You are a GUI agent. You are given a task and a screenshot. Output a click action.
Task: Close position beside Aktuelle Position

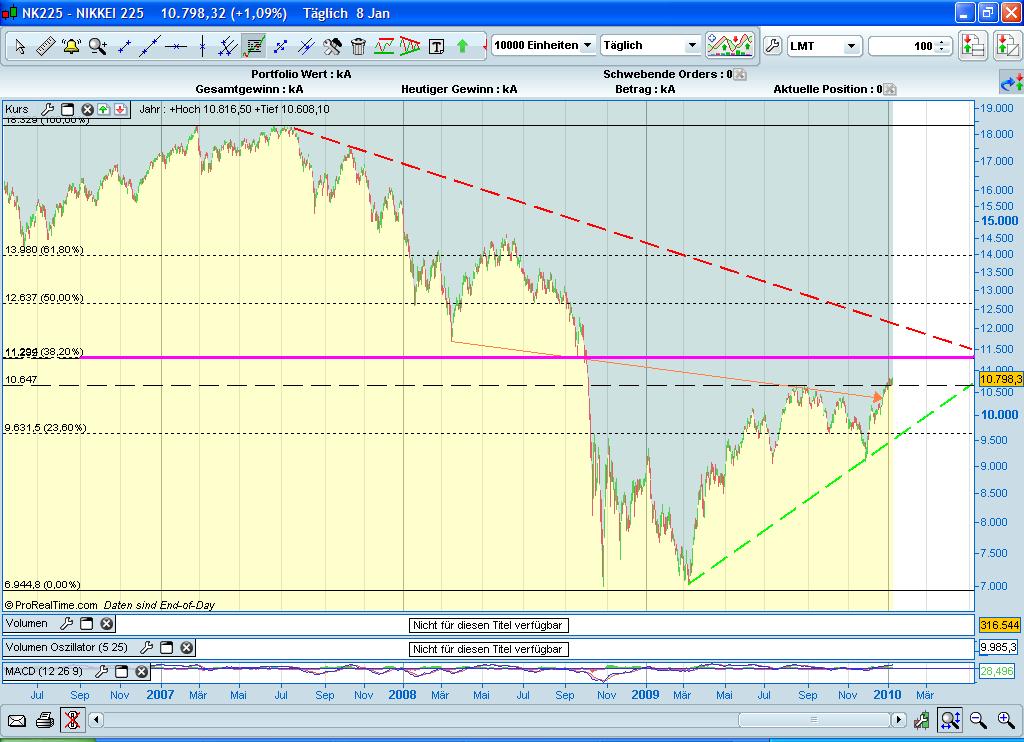coord(889,89)
